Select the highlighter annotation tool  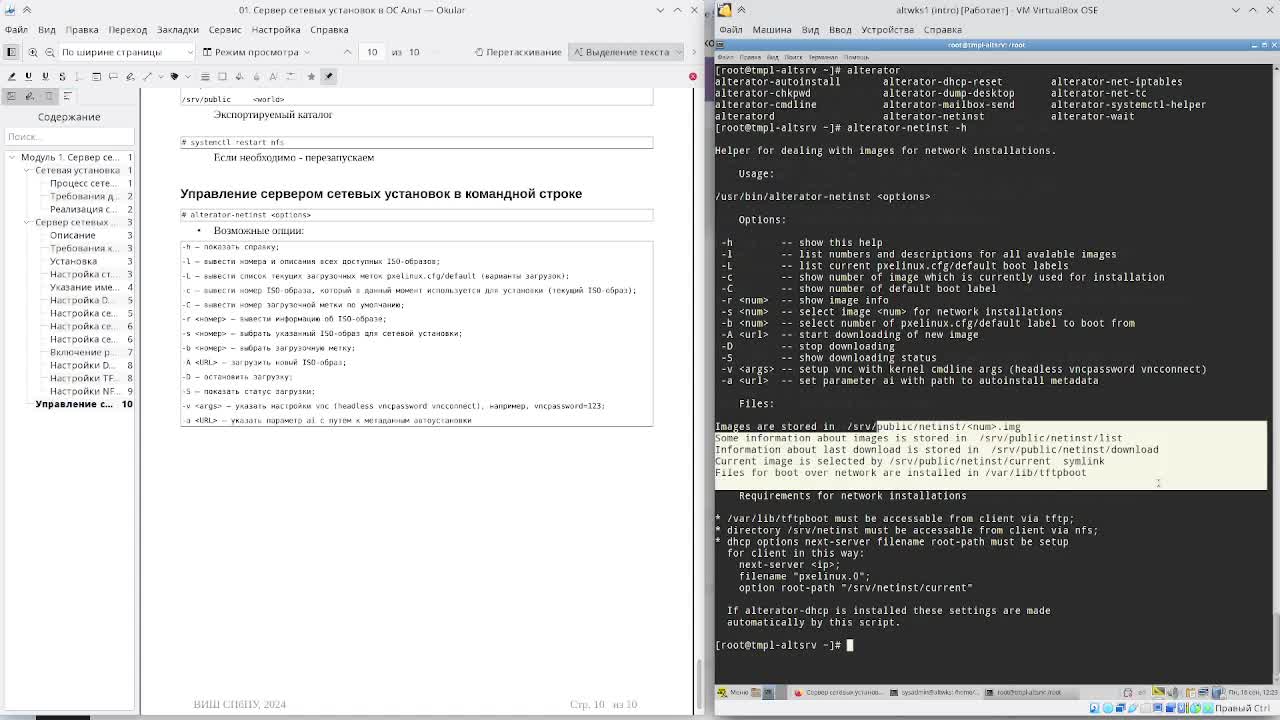[x=11, y=76]
